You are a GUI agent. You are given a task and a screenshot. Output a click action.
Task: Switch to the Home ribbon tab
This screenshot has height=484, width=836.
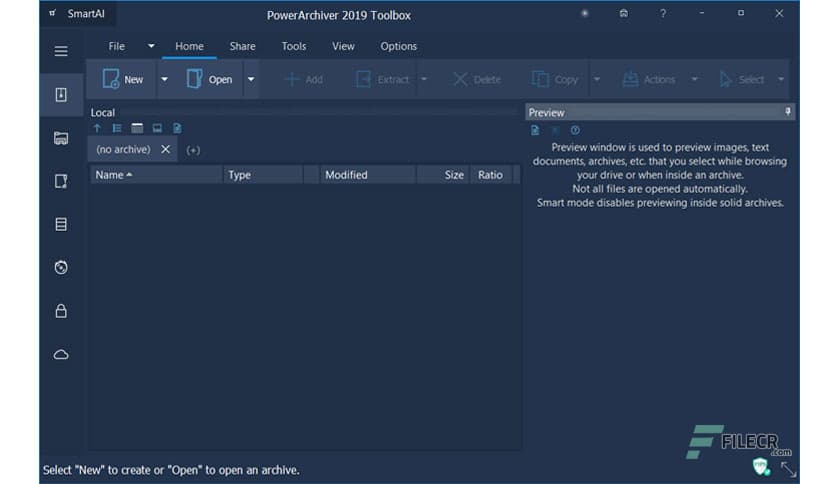(x=189, y=46)
